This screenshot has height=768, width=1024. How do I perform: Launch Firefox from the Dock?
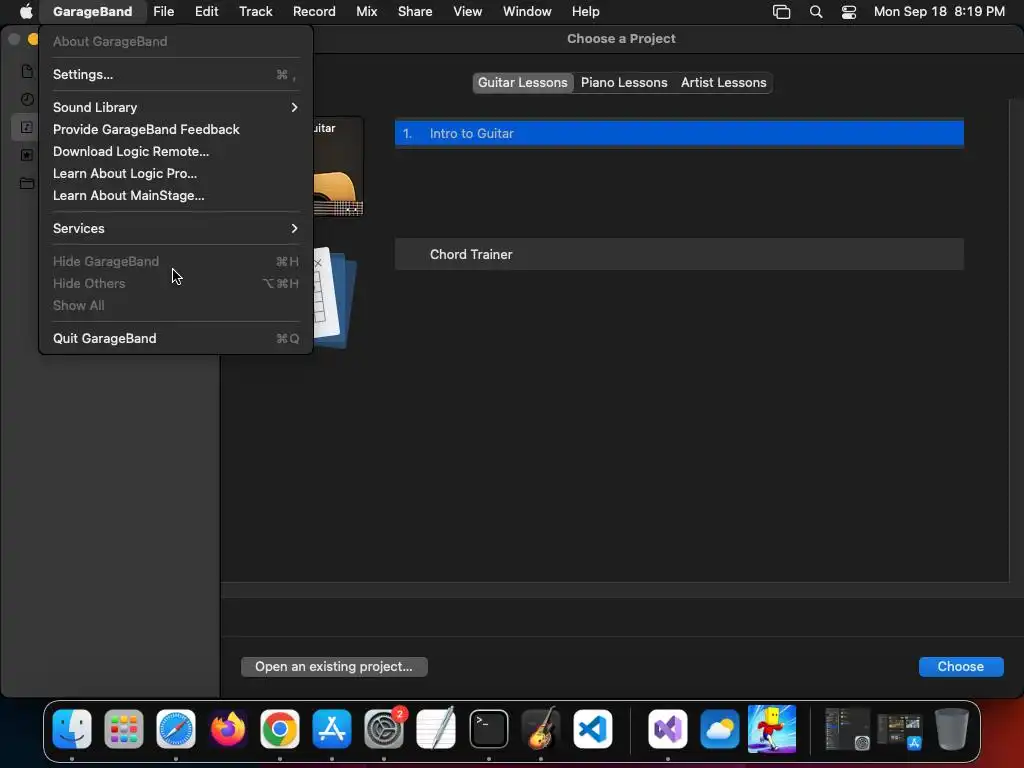[x=228, y=728]
